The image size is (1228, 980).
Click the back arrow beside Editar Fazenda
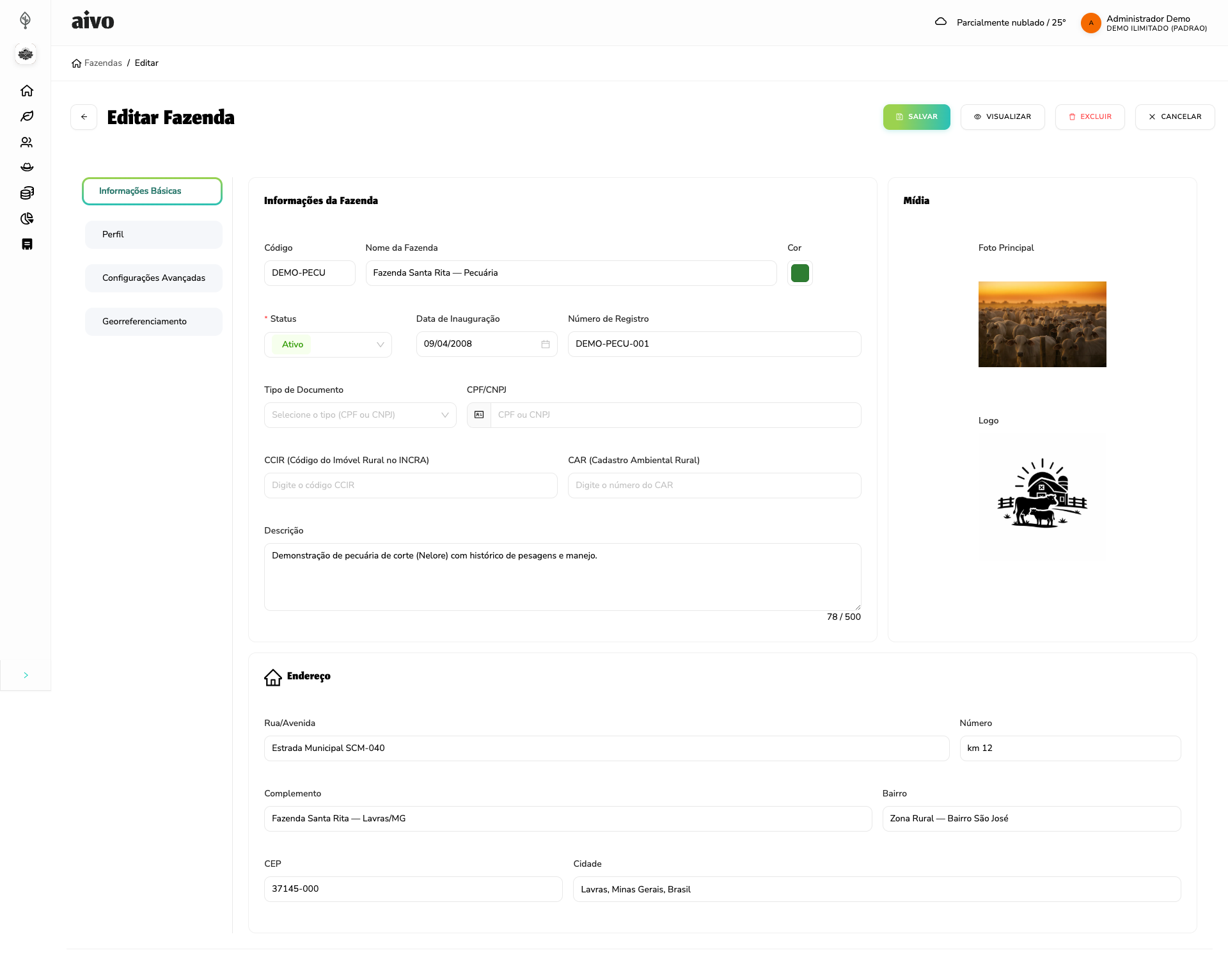click(84, 117)
